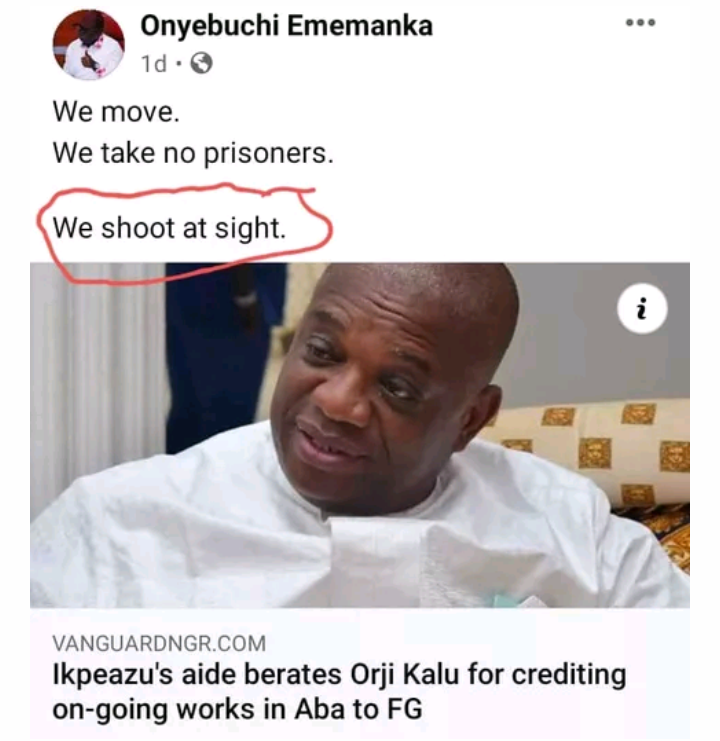Screen dimensions: 720x741
Task: Open the three-dot post options menu
Action: (x=640, y=22)
